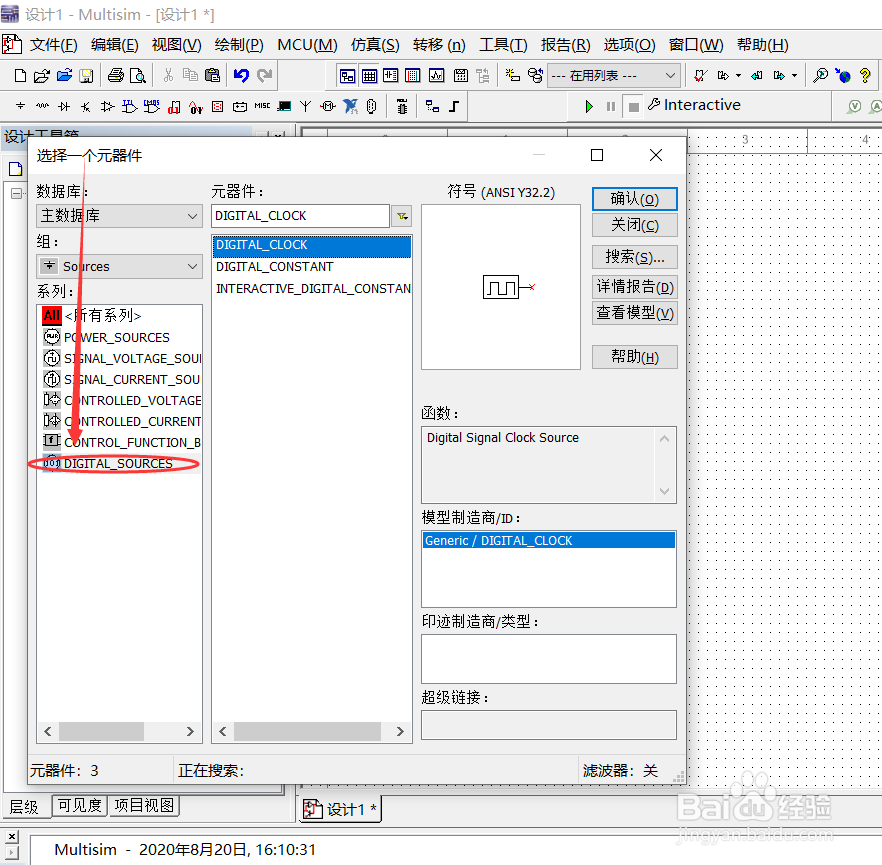Collapse the design toolbox tree node
Screen dimensions: 882x865
17,193
